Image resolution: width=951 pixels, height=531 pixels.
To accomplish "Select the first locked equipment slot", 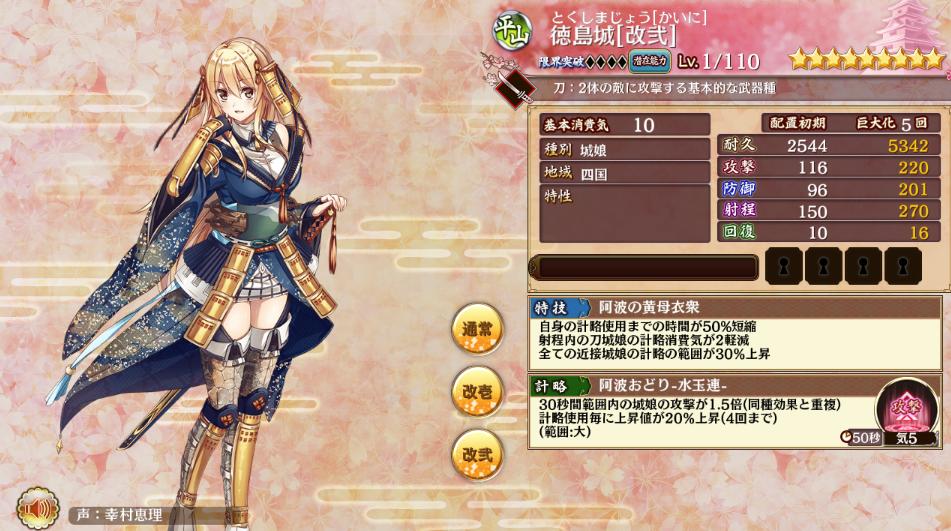I will (784, 266).
